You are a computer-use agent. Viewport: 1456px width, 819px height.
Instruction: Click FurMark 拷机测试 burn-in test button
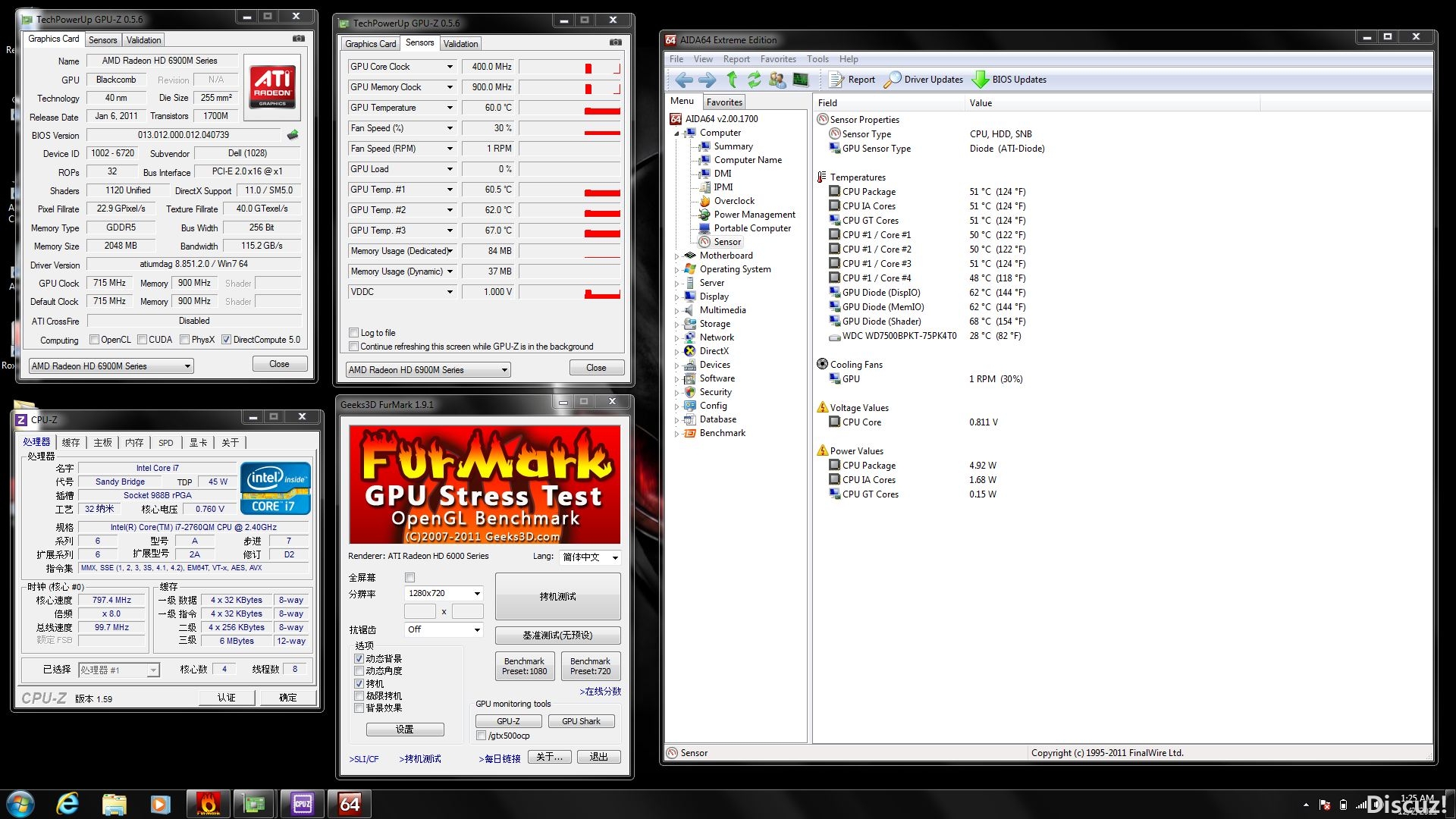click(x=557, y=597)
